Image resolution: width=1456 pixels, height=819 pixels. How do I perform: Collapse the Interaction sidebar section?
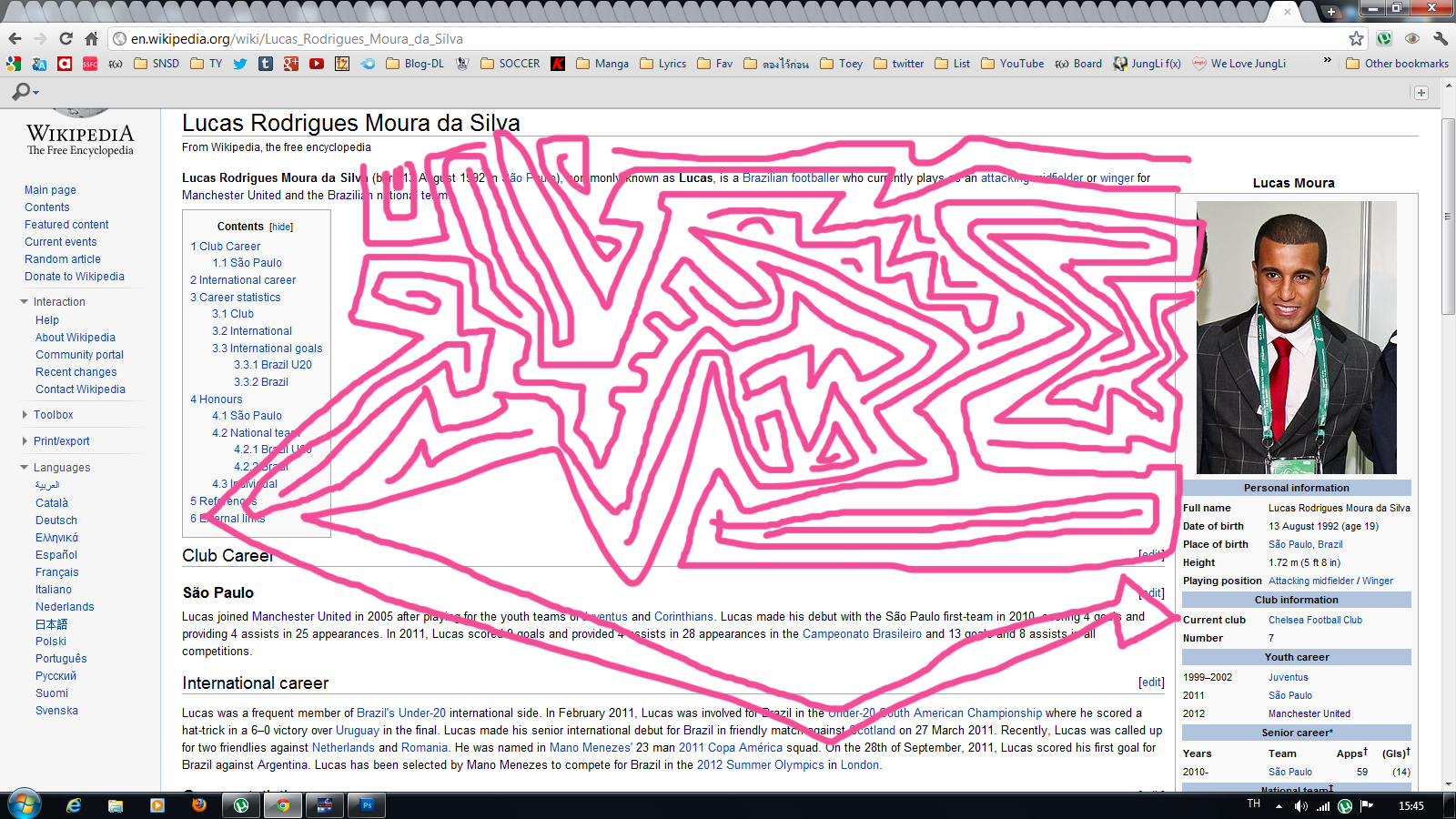pyautogui.click(x=25, y=302)
